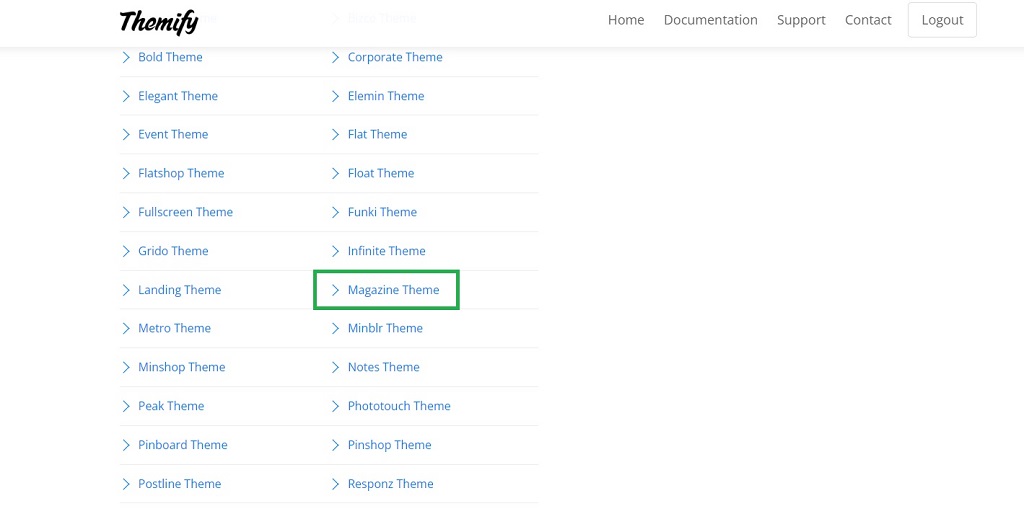Image resolution: width=1024 pixels, height=514 pixels.
Task: Tap the arrow icon next to Funki Theme
Action: 336,212
